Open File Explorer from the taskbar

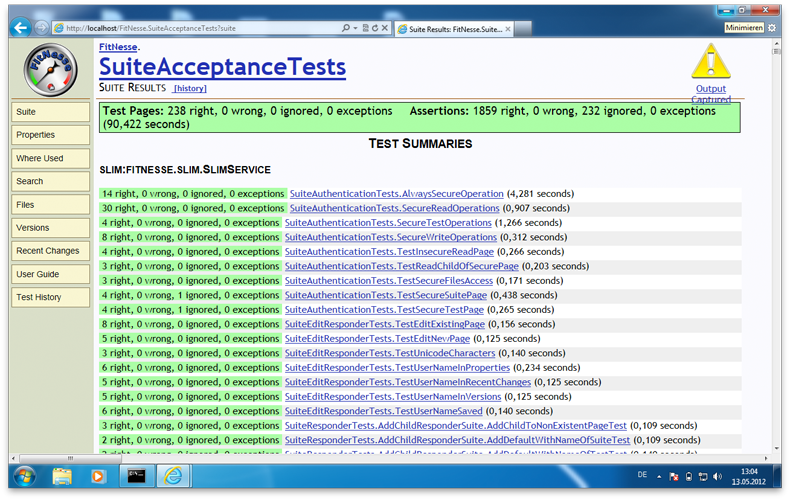(62, 476)
